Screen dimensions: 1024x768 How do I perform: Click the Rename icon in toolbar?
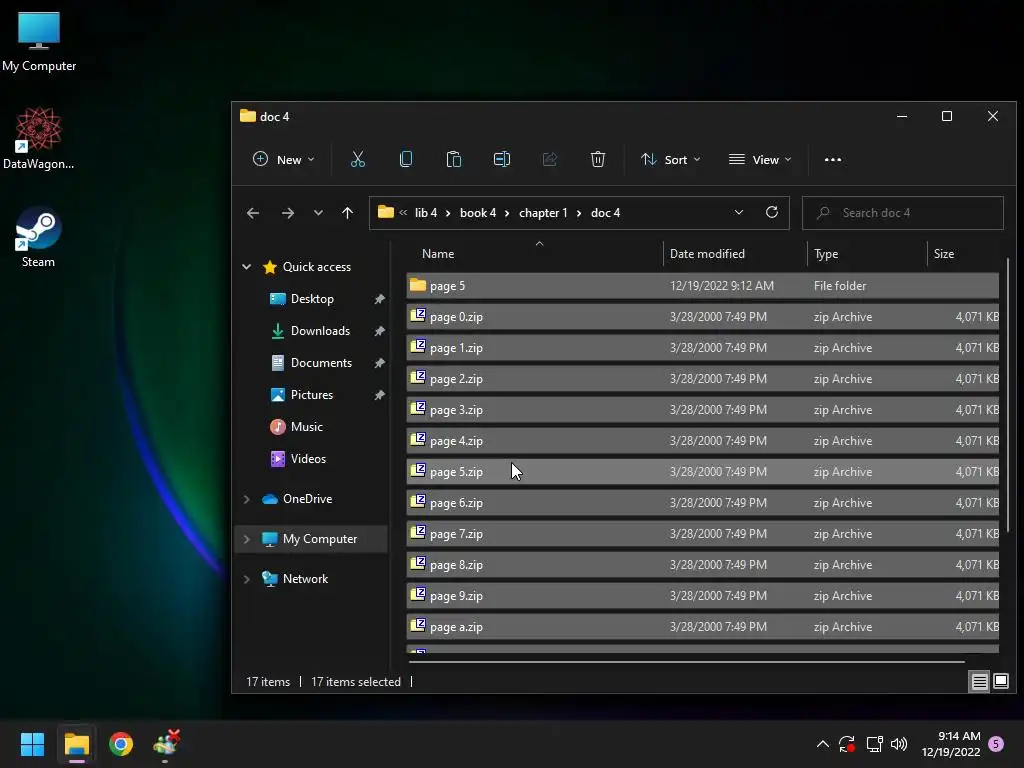click(502, 159)
